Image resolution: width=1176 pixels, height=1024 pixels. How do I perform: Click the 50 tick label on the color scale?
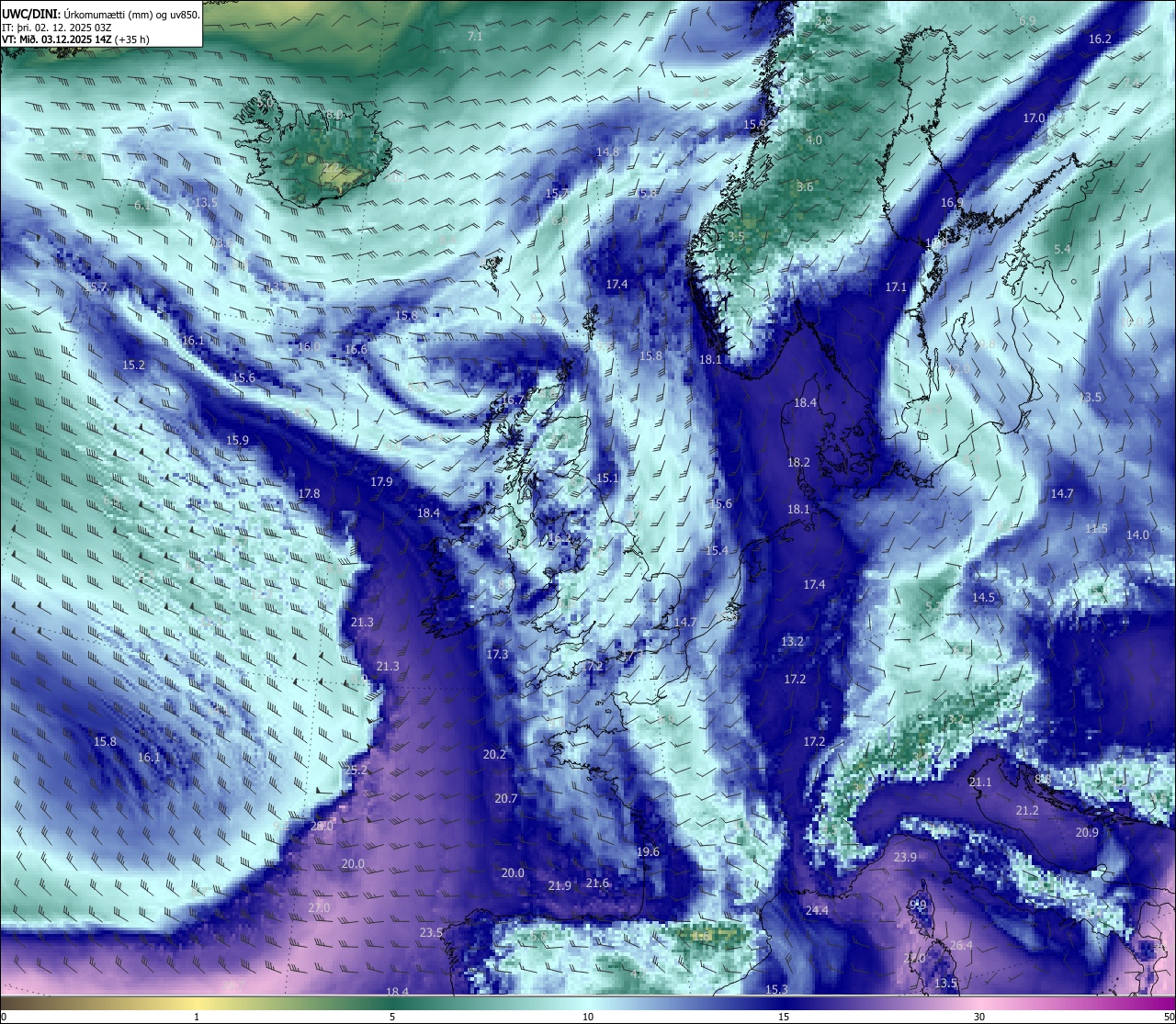1169,1017
